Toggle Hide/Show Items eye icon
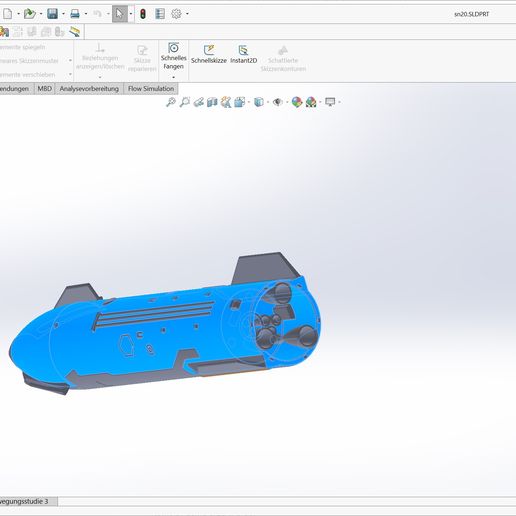The height and width of the screenshot is (516, 516). click(277, 102)
